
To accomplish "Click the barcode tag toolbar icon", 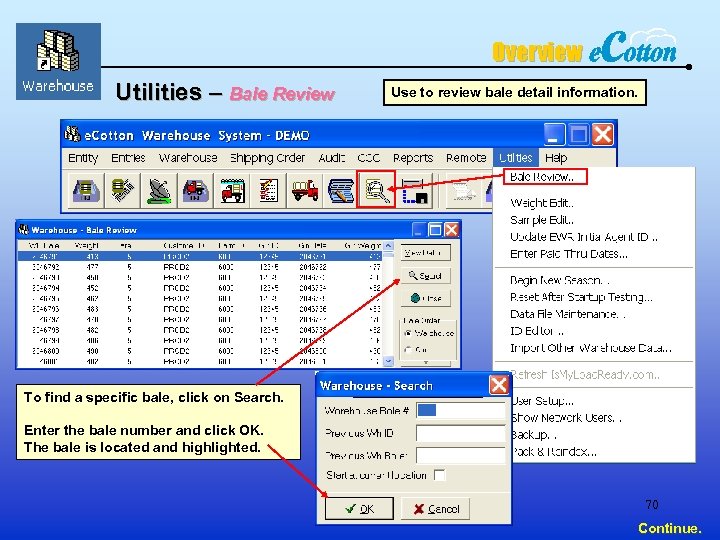I will (123, 190).
